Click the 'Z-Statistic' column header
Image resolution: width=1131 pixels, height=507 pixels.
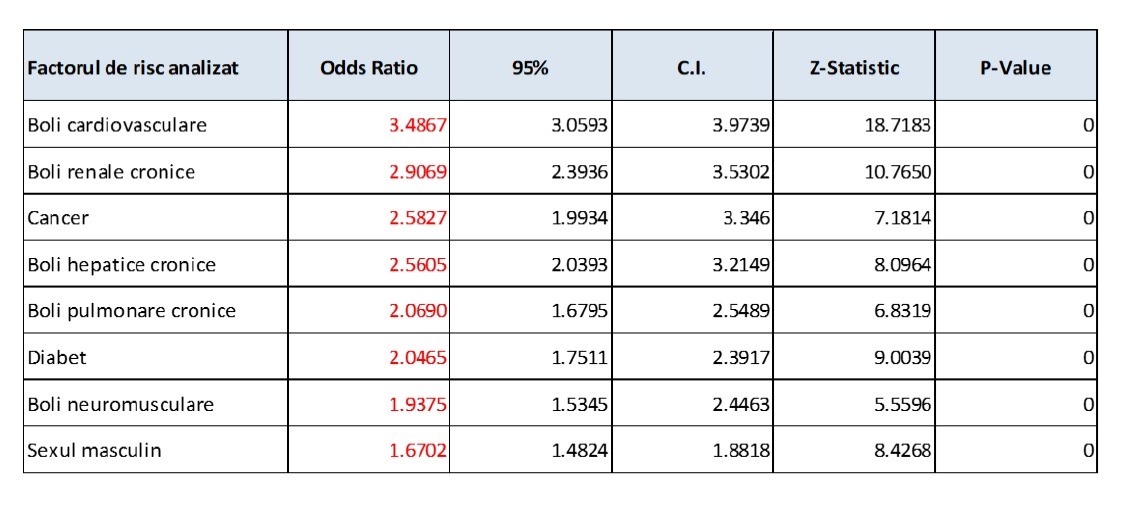854,69
